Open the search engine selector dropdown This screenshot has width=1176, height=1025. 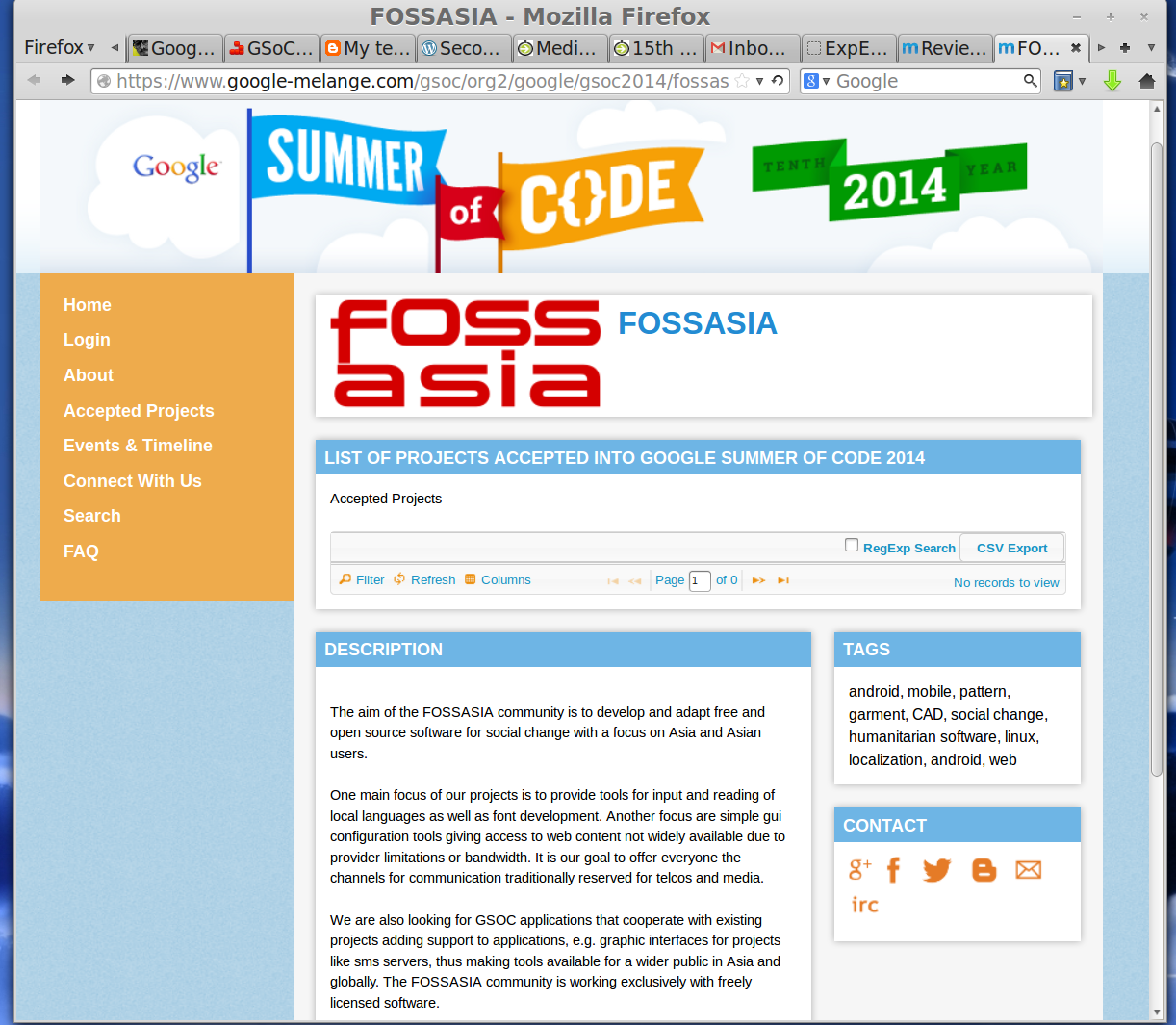[x=817, y=81]
